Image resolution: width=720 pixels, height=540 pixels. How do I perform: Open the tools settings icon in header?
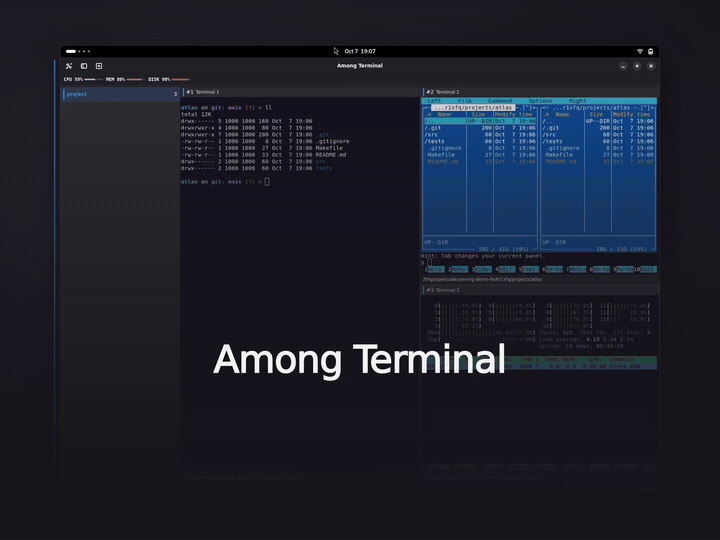pyautogui.click(x=69, y=66)
